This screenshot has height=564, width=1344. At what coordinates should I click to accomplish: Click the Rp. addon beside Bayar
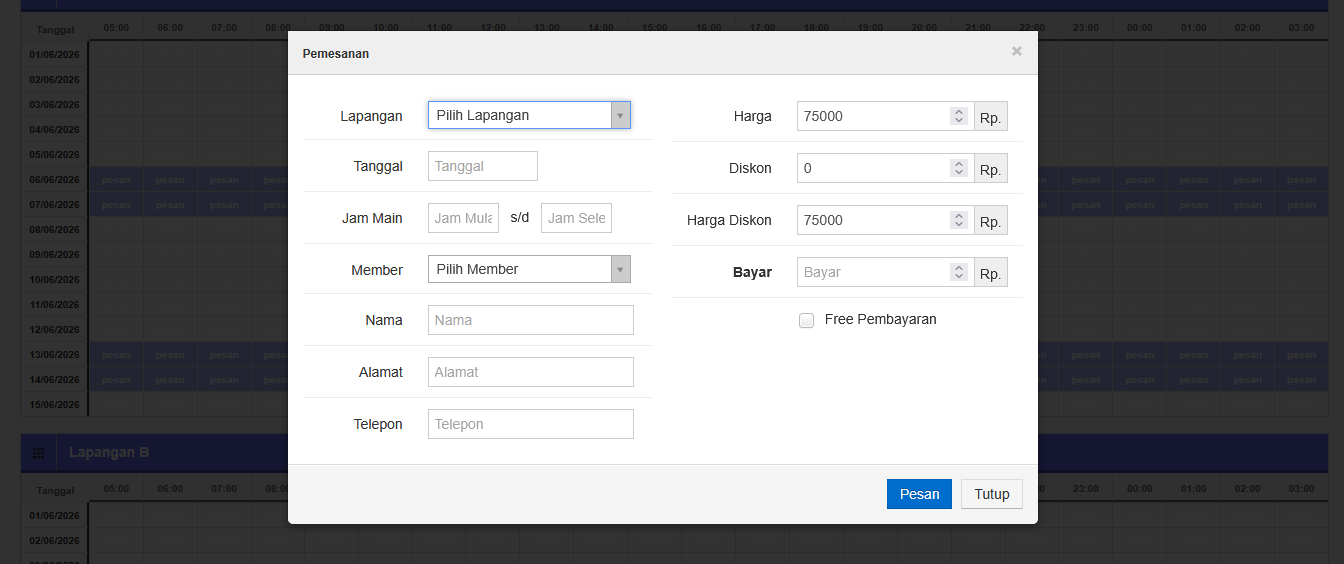(991, 272)
